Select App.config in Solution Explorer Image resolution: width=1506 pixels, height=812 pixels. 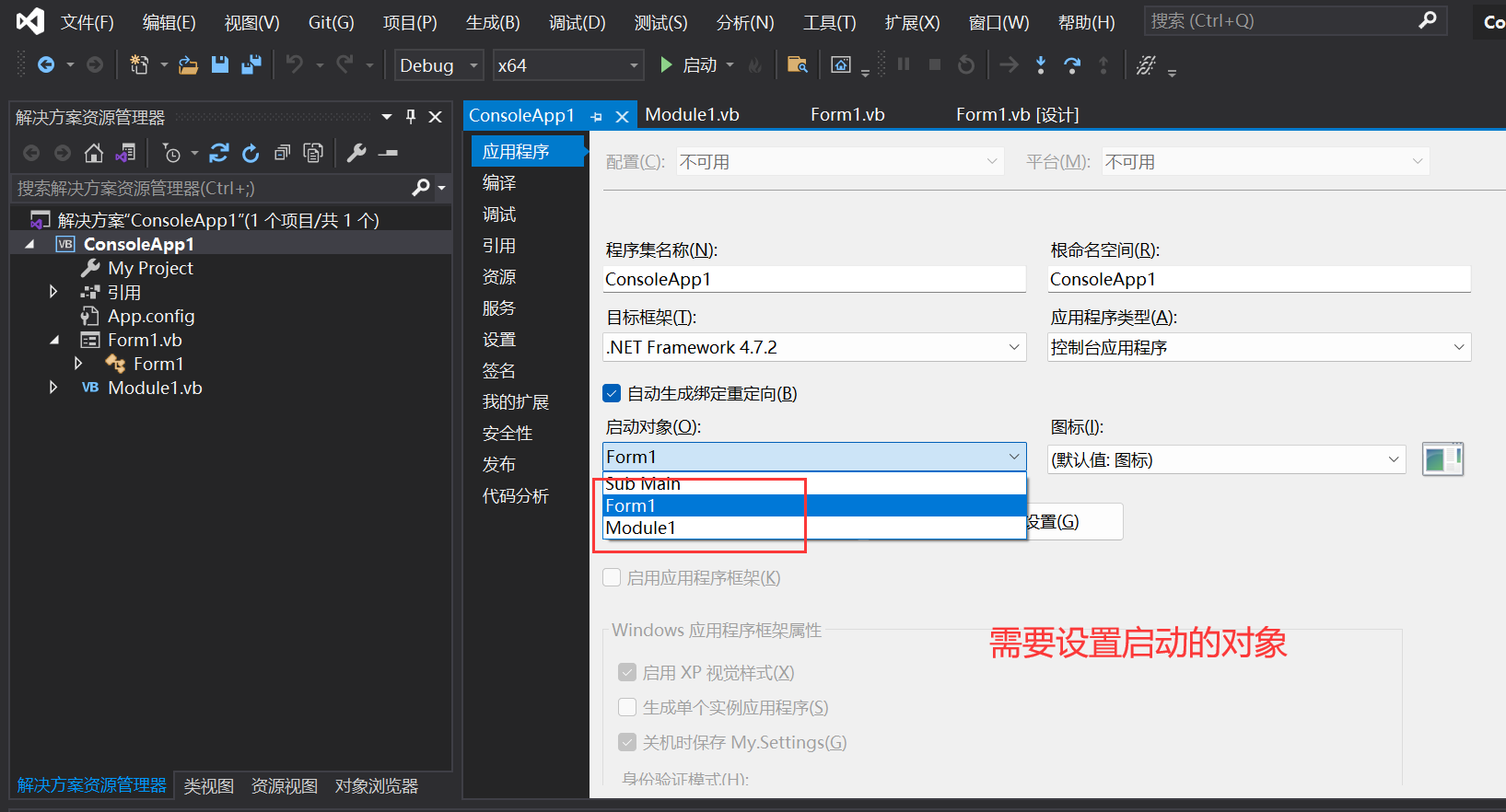(x=151, y=316)
